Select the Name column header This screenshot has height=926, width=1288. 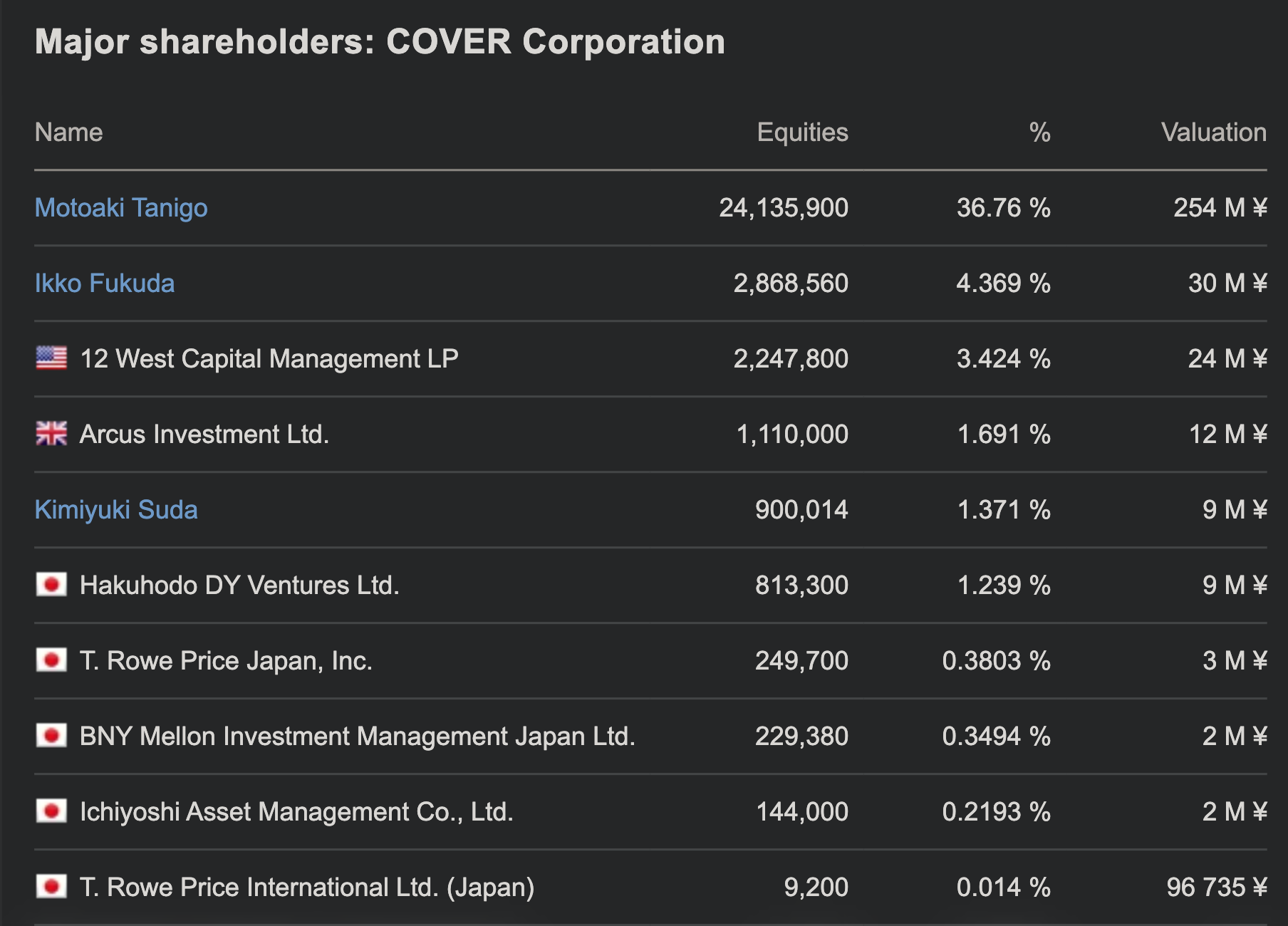click(69, 132)
